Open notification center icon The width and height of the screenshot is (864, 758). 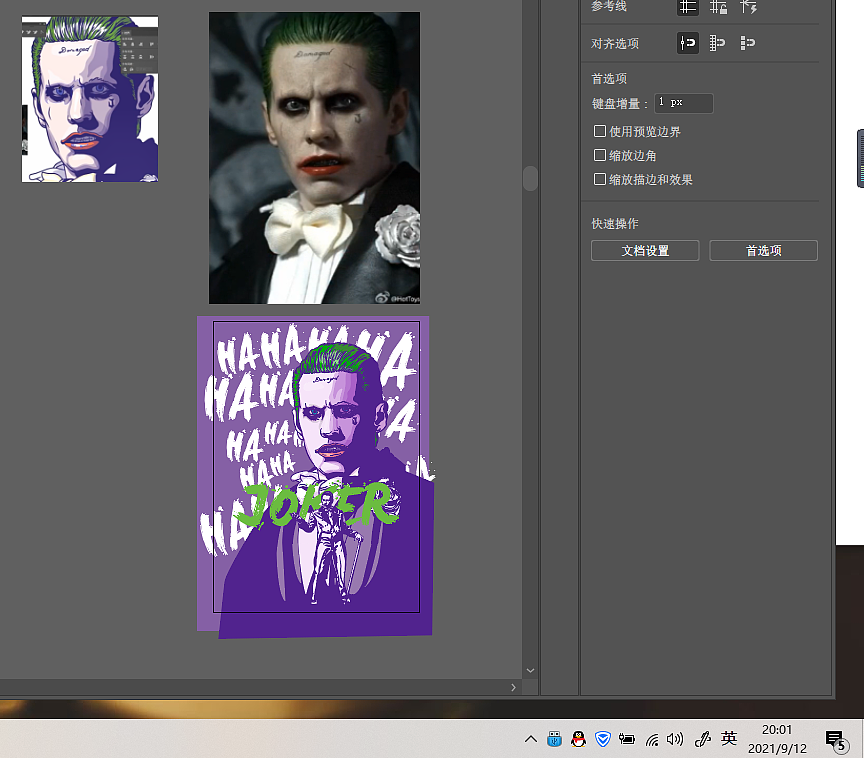coord(835,740)
